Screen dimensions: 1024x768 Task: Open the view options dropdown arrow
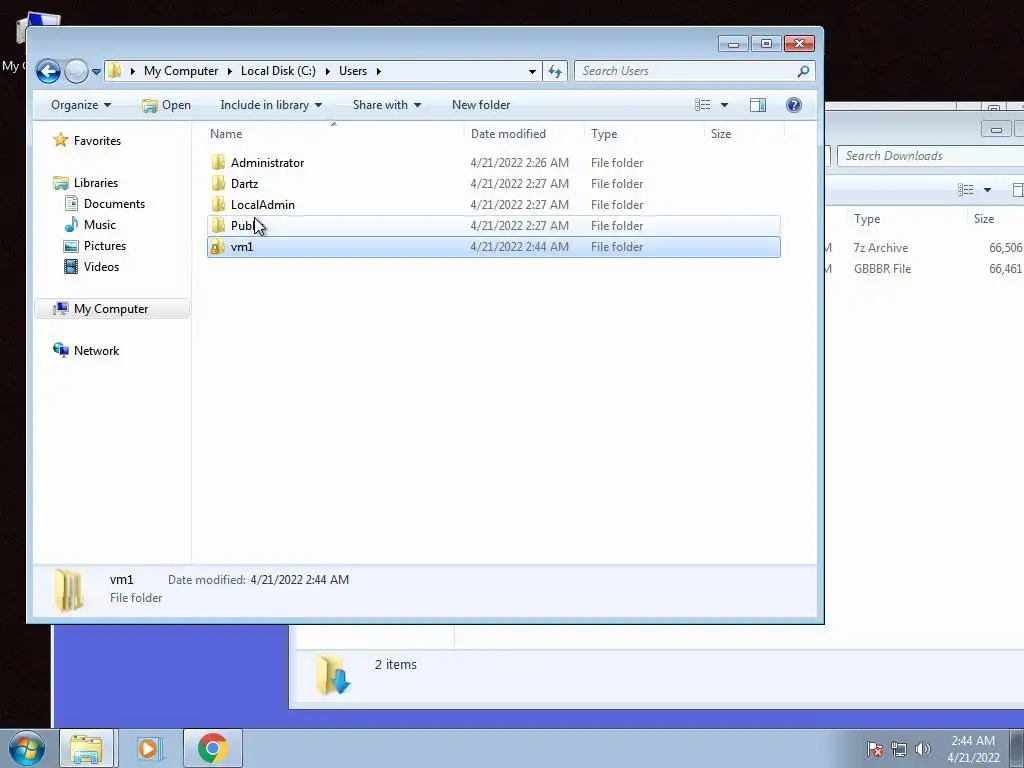(x=724, y=105)
